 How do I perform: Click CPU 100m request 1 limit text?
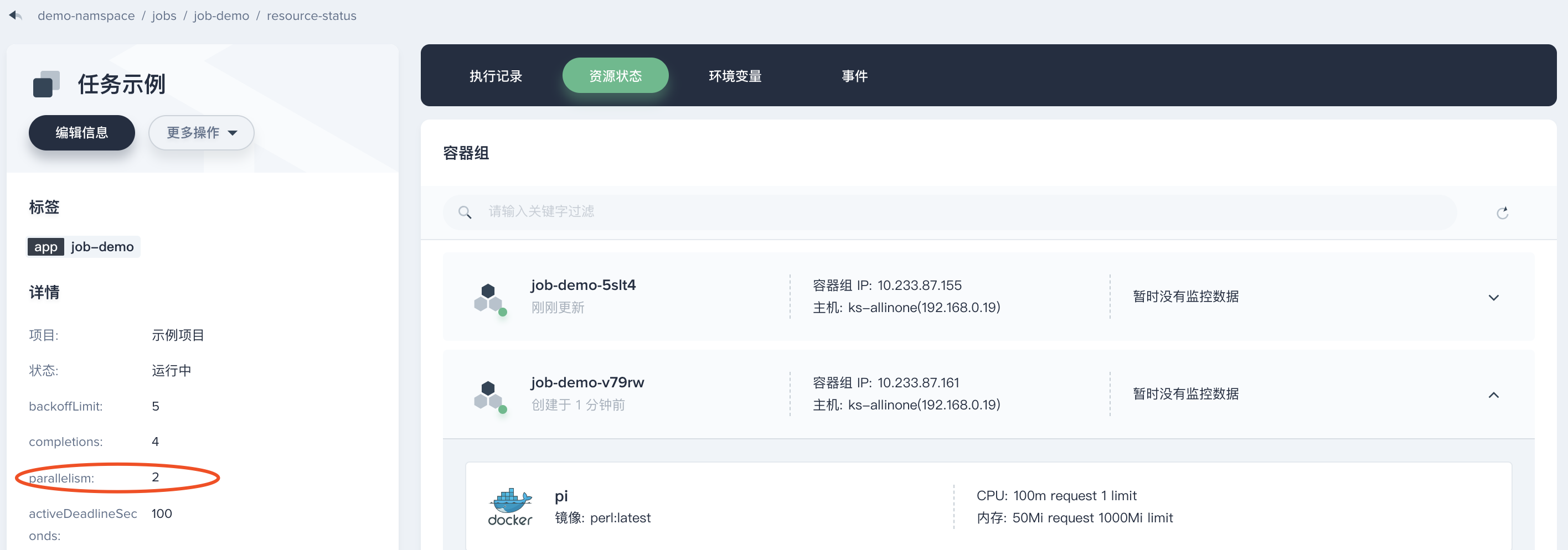pyautogui.click(x=1056, y=496)
